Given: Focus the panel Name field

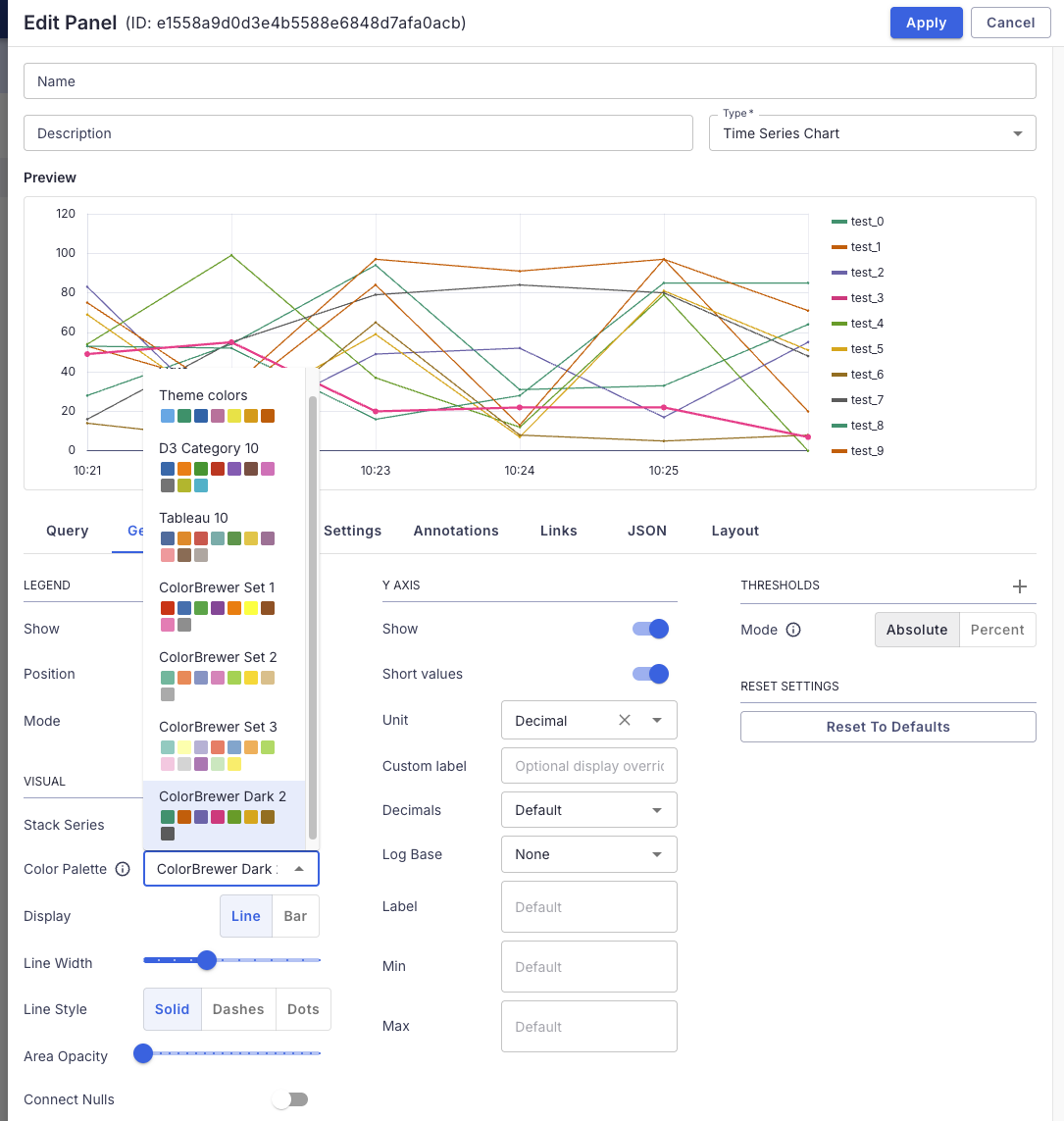Looking at the screenshot, I should coord(530,80).
